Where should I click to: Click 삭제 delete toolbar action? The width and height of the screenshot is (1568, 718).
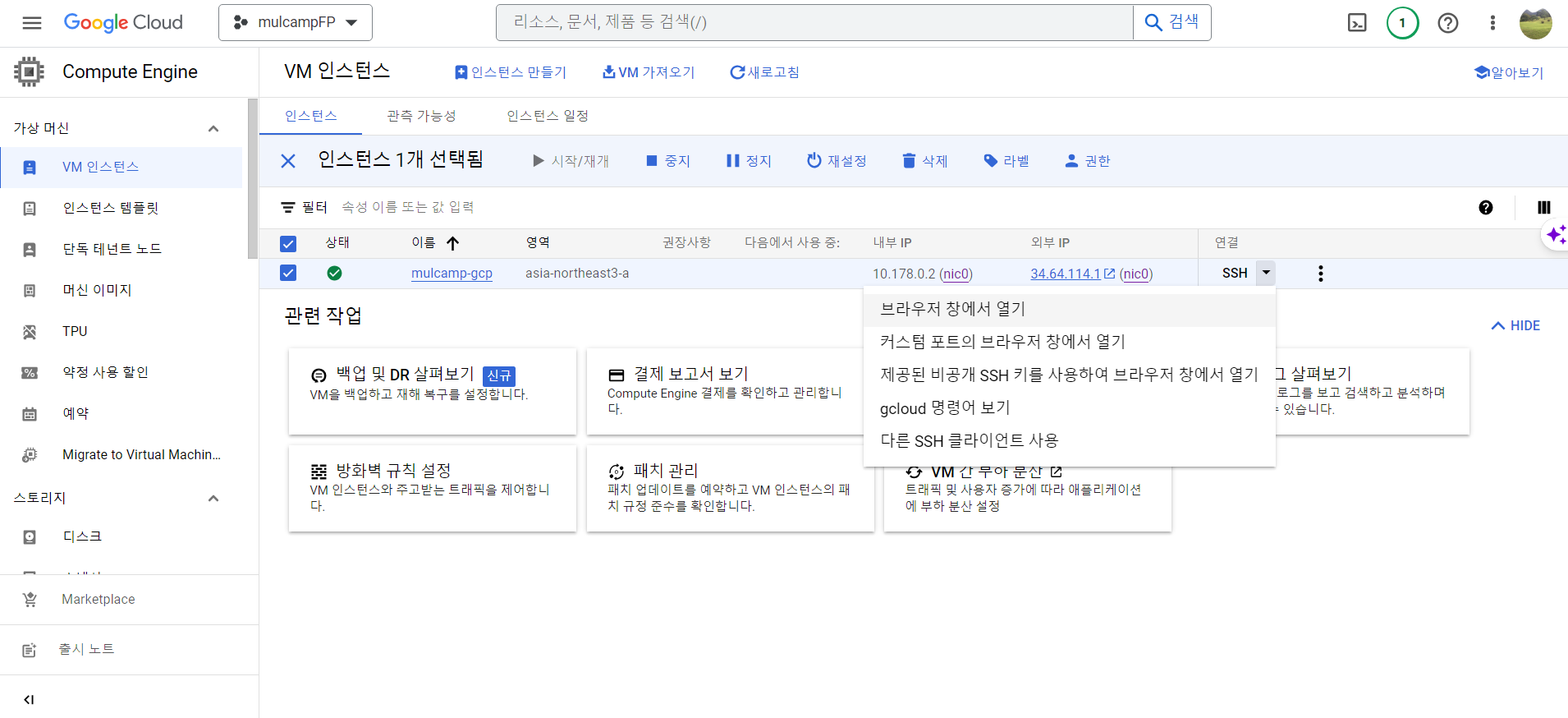coord(925,161)
